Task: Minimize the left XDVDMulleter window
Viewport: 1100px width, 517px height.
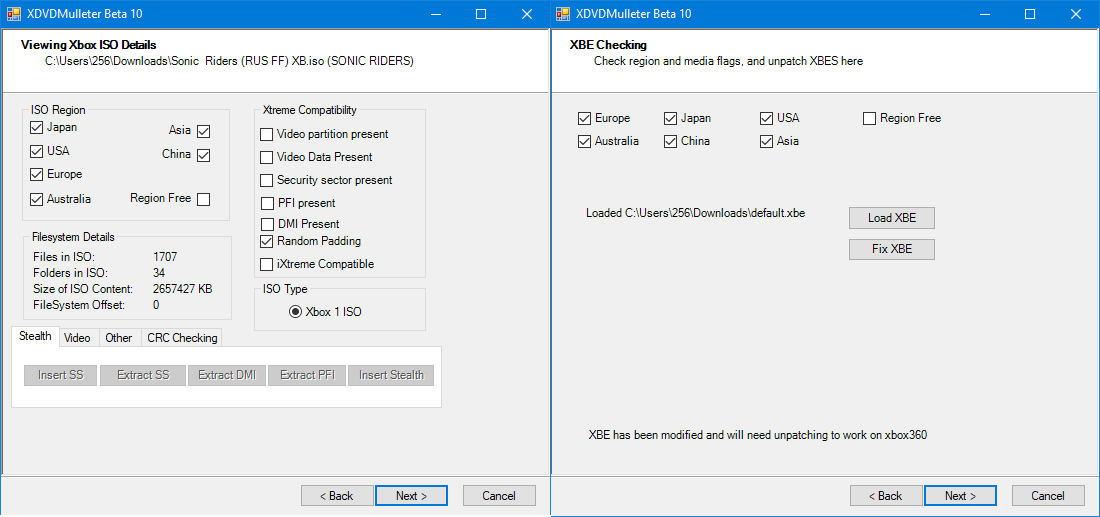Action: [x=436, y=13]
